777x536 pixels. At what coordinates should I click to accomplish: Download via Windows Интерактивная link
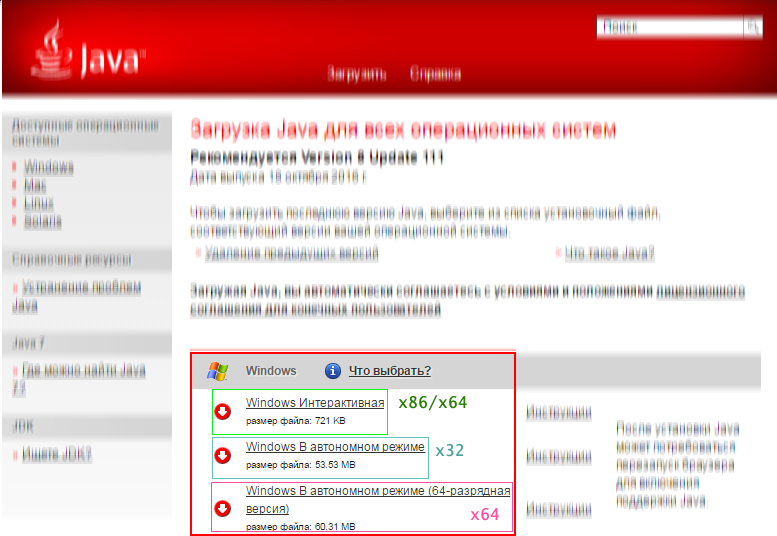[x=315, y=403]
